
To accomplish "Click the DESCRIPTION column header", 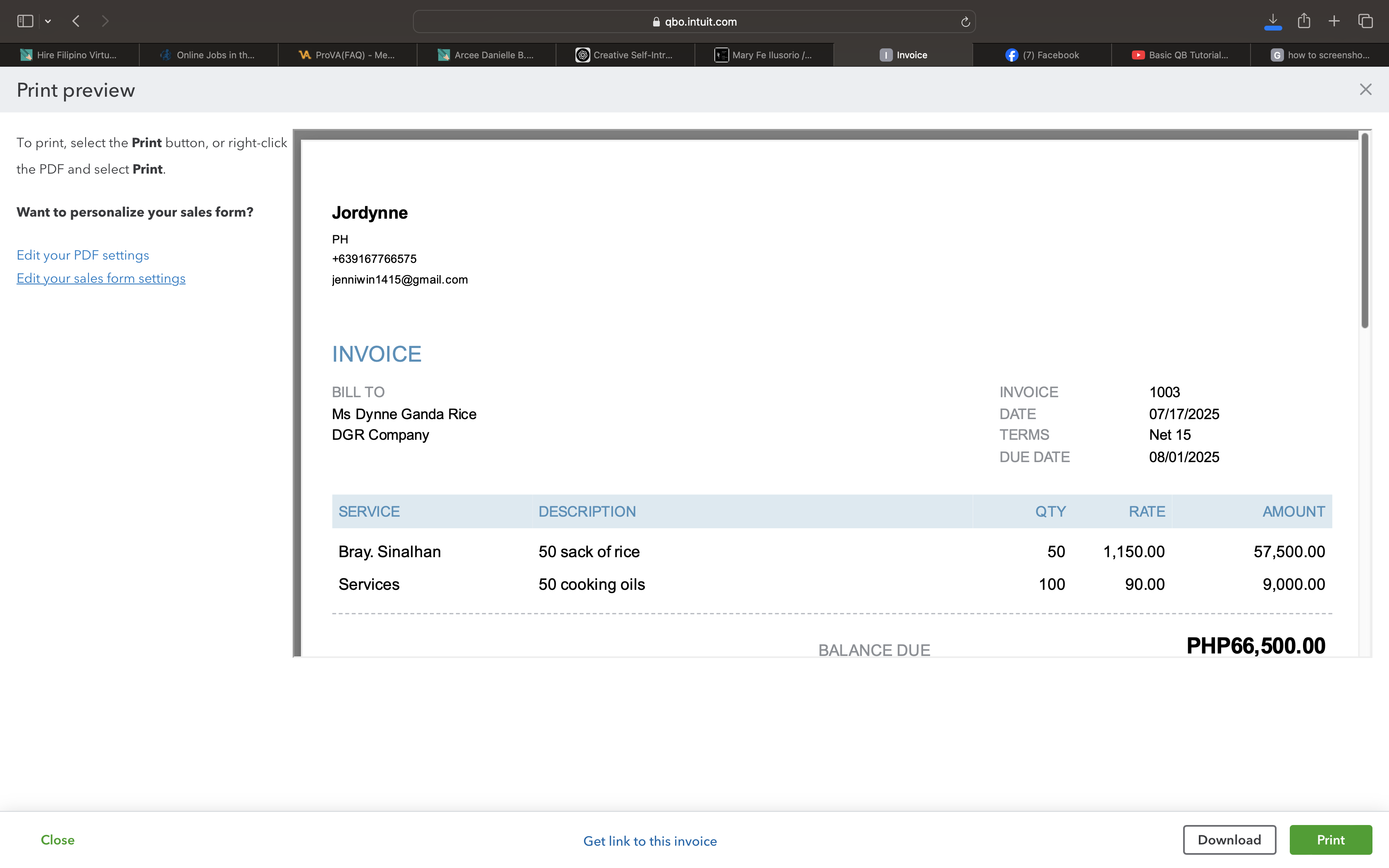I will (x=587, y=512).
